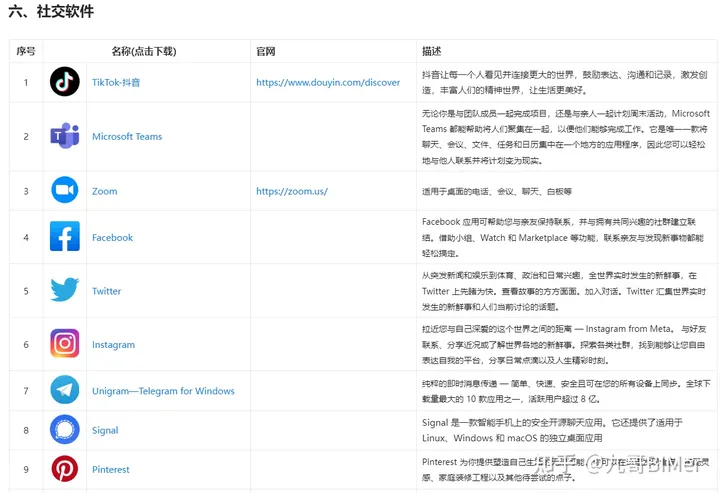720x493 pixels.
Task: Click row number 6 cell
Action: click(x=26, y=345)
